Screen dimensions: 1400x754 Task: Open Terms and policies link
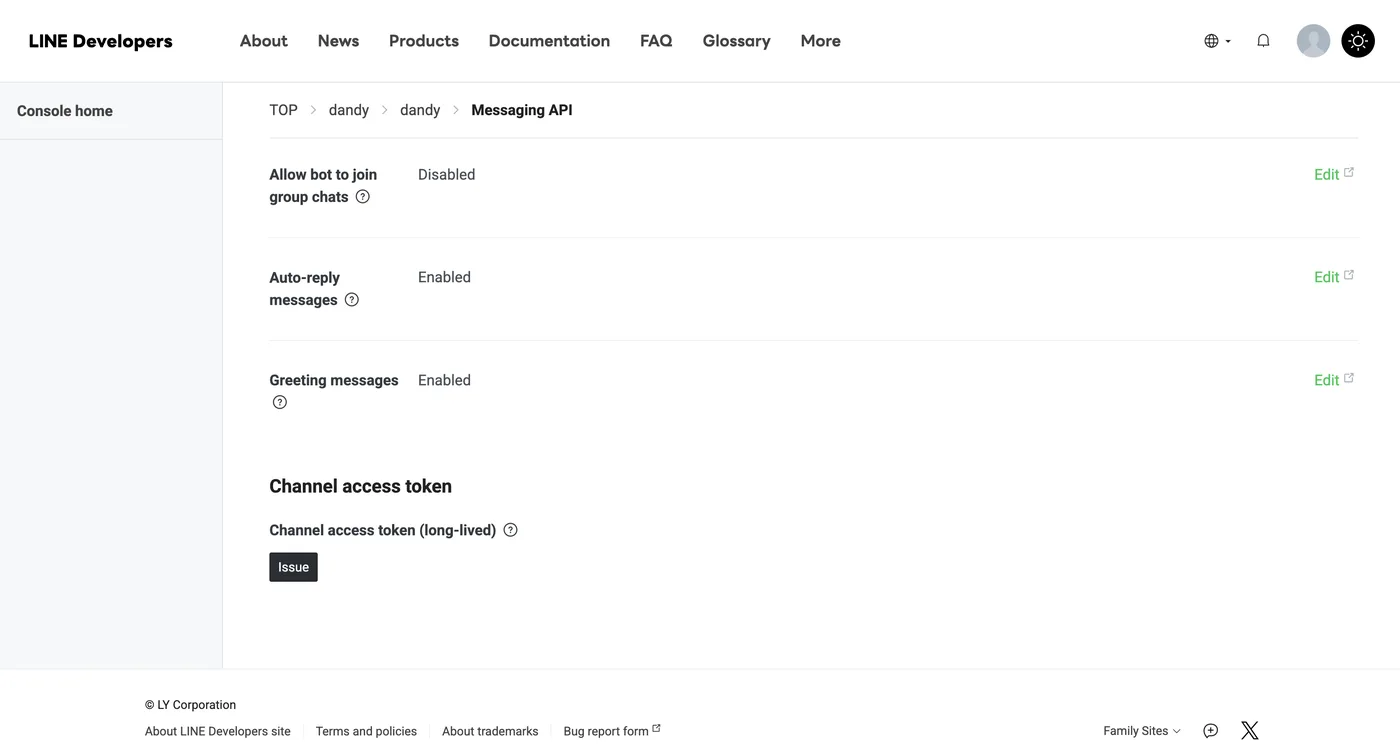coord(366,731)
